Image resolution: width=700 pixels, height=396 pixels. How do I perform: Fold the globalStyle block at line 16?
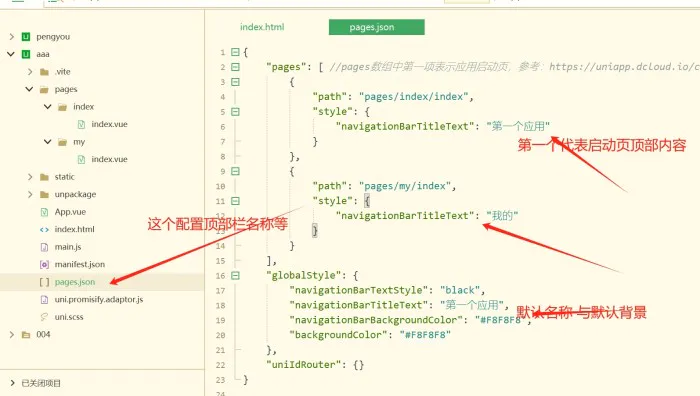pyautogui.click(x=235, y=275)
